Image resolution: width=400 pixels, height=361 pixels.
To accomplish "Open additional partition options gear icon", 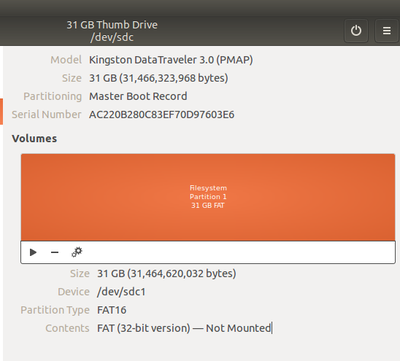I will click(77, 252).
